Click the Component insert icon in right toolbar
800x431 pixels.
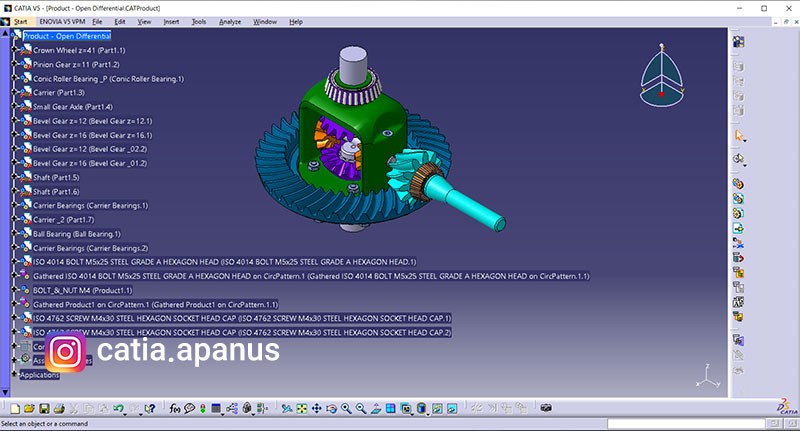tap(738, 184)
